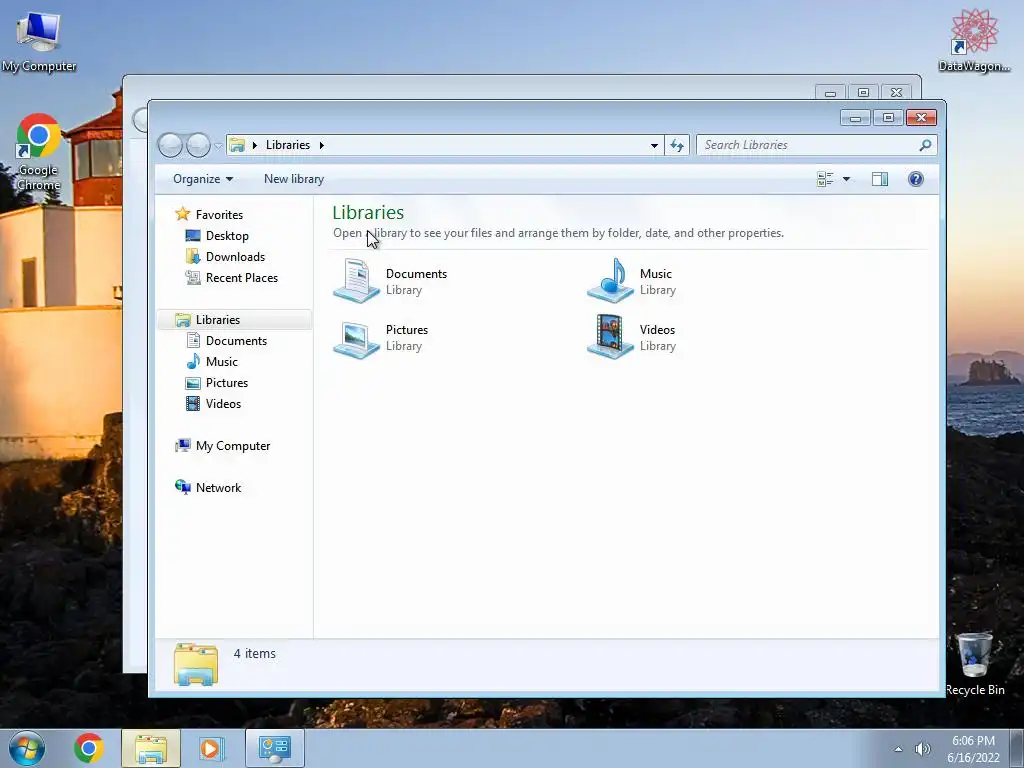The image size is (1024, 768).
Task: Select the DataWagon desktop shortcut
Action: click(974, 40)
